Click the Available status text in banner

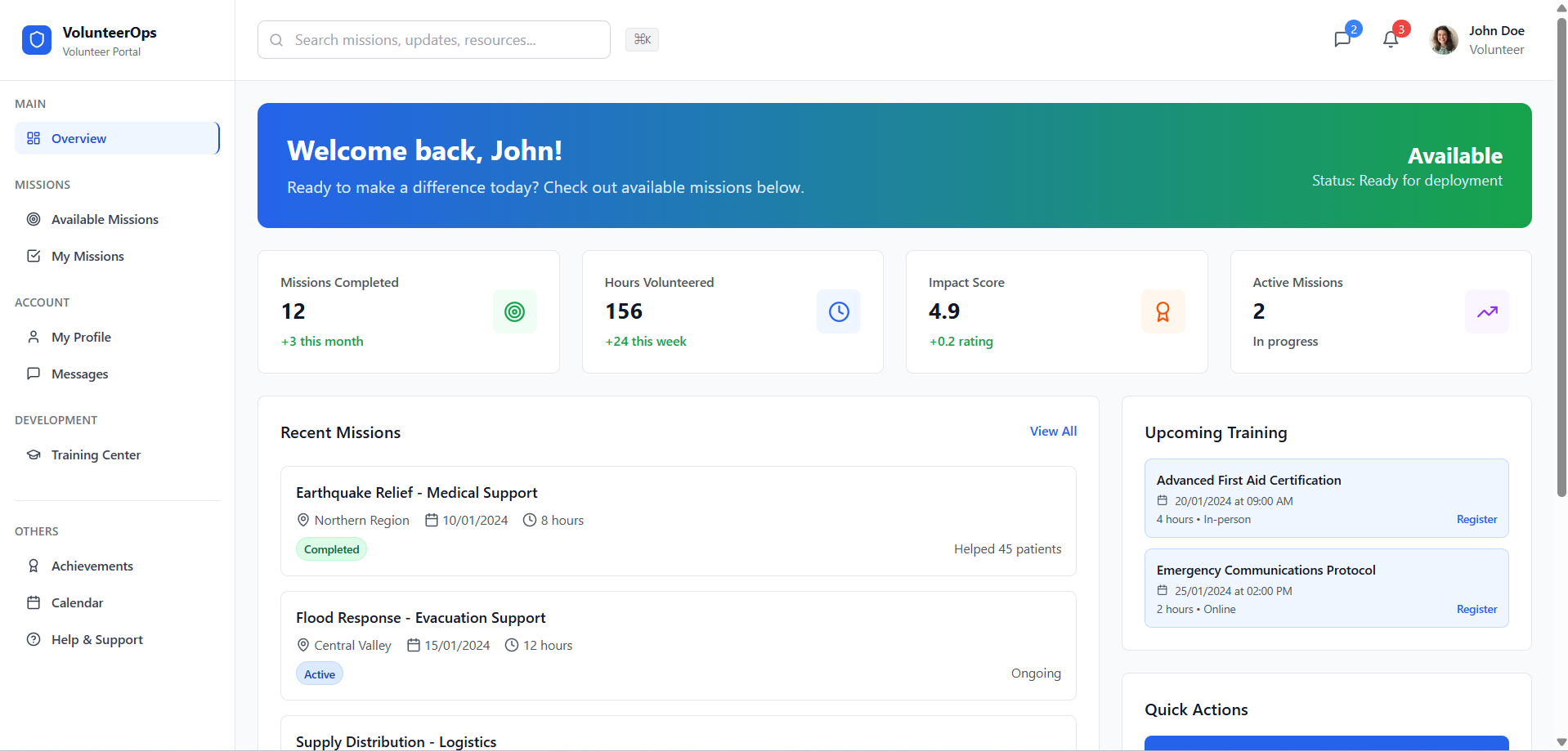pos(1454,155)
